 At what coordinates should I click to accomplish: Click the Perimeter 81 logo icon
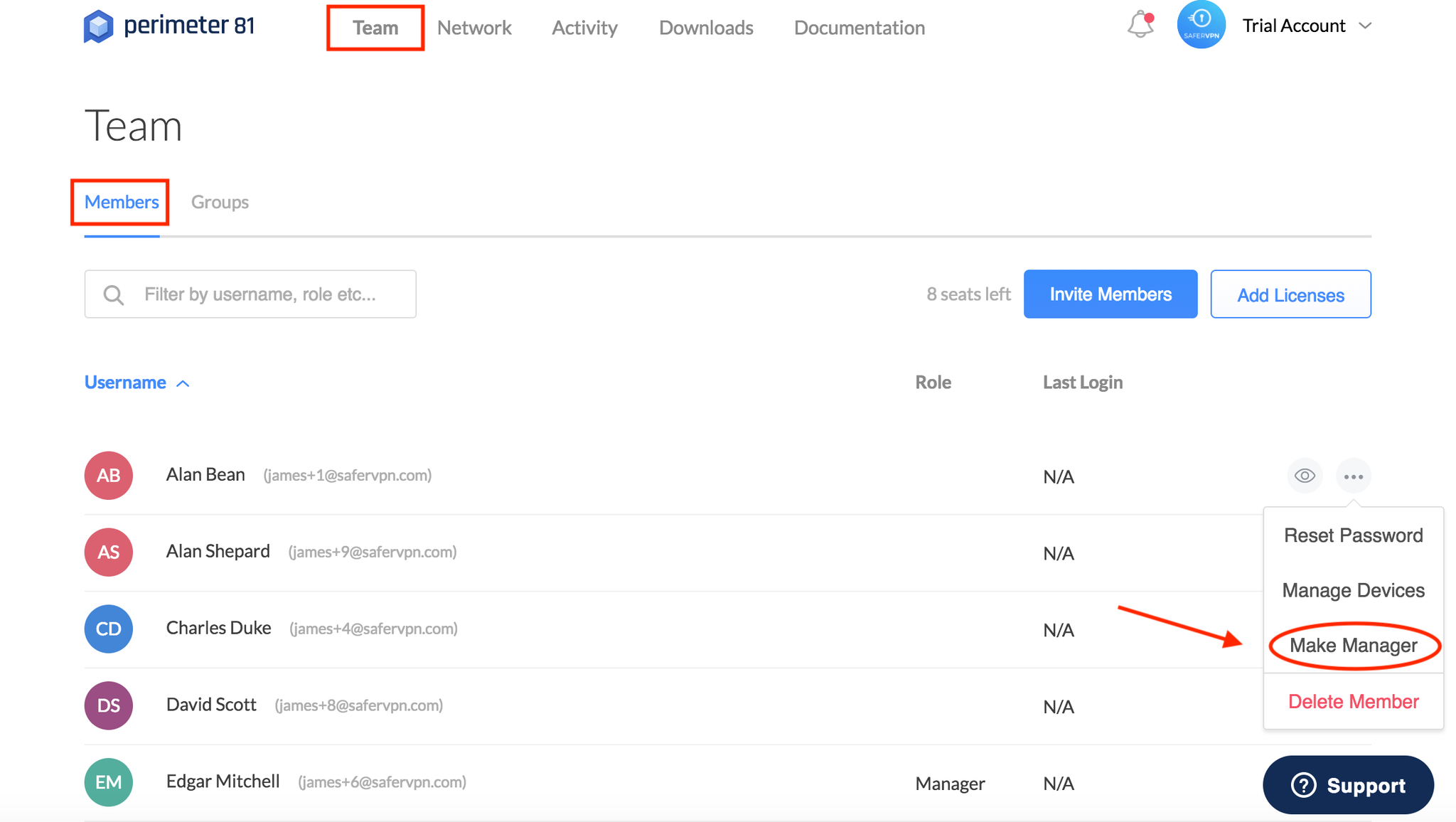98,26
